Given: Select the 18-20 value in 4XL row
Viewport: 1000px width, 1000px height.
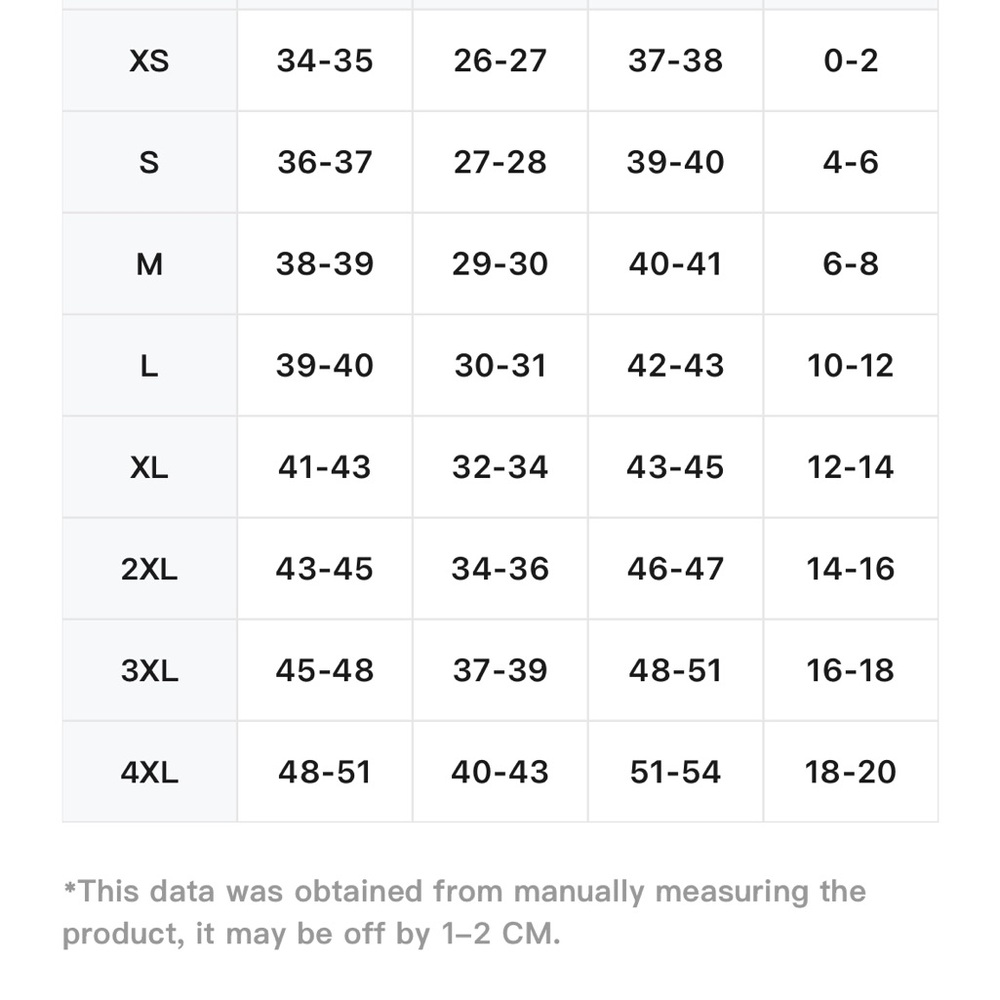Looking at the screenshot, I should 851,772.
